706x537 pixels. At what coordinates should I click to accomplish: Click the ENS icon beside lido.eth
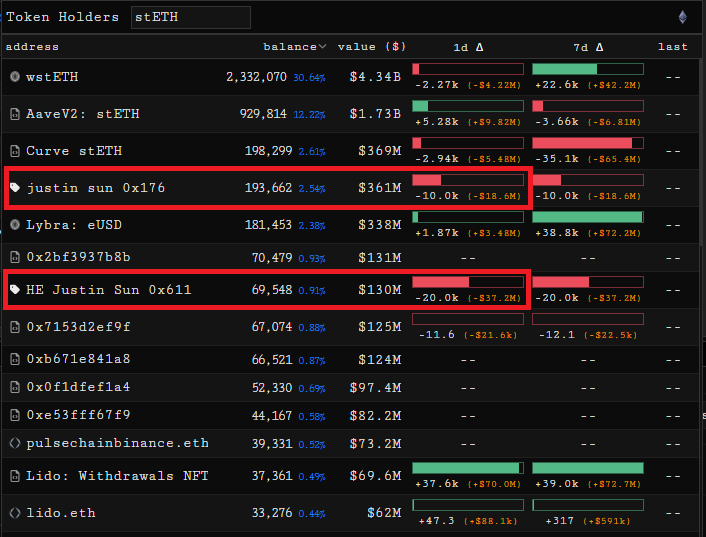click(14, 513)
